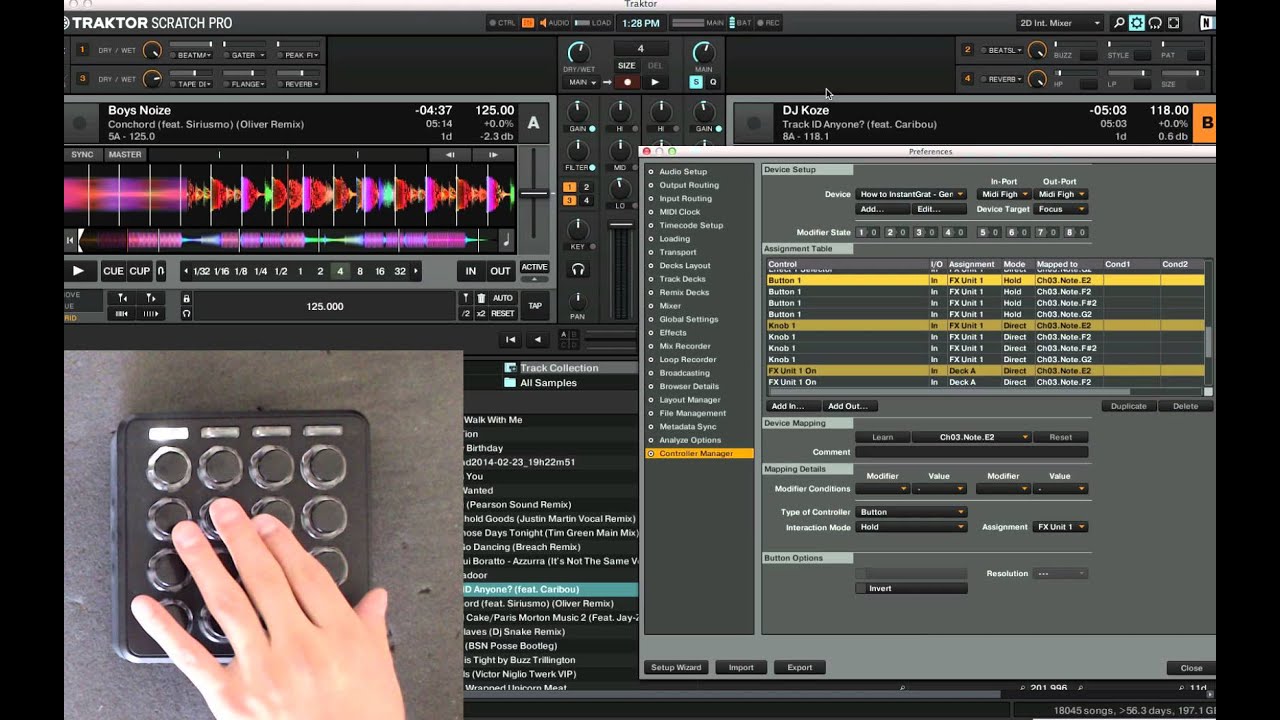Viewport: 1280px width, 720px height.
Task: Toggle the ACTIVE loop button
Action: 534,267
